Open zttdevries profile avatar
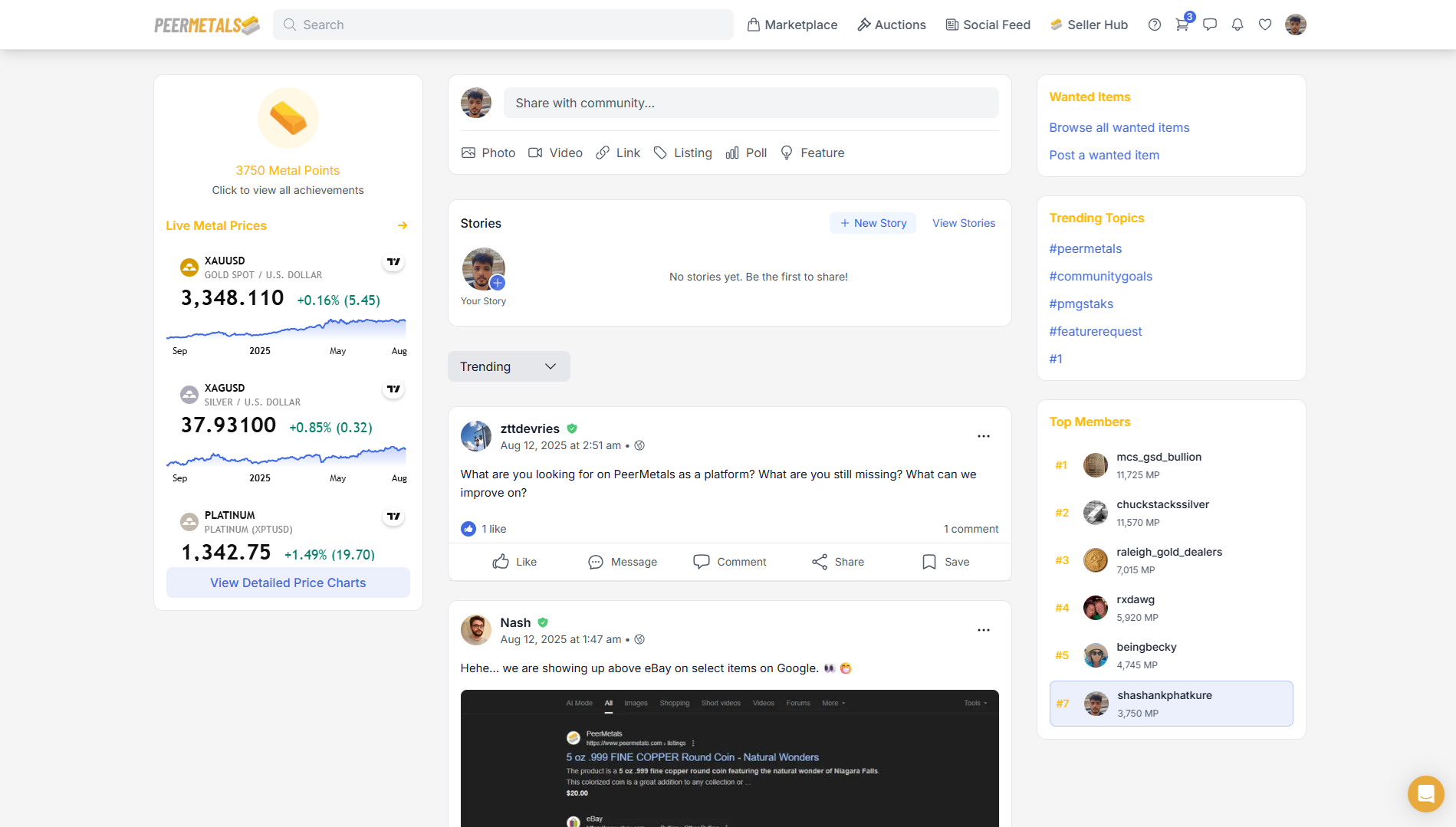The image size is (1456, 827). click(x=476, y=436)
